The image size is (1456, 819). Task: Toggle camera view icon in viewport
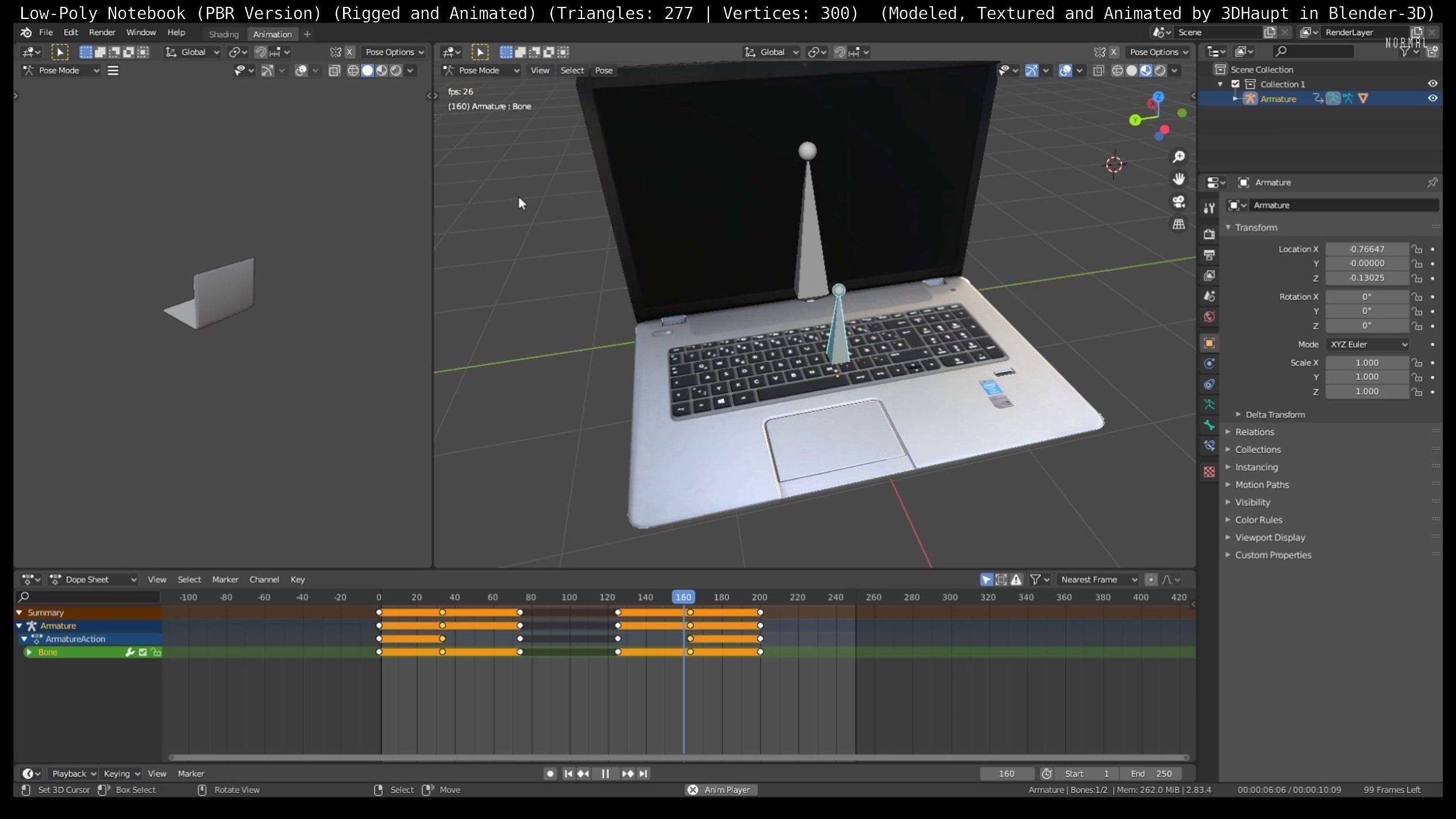[1178, 202]
